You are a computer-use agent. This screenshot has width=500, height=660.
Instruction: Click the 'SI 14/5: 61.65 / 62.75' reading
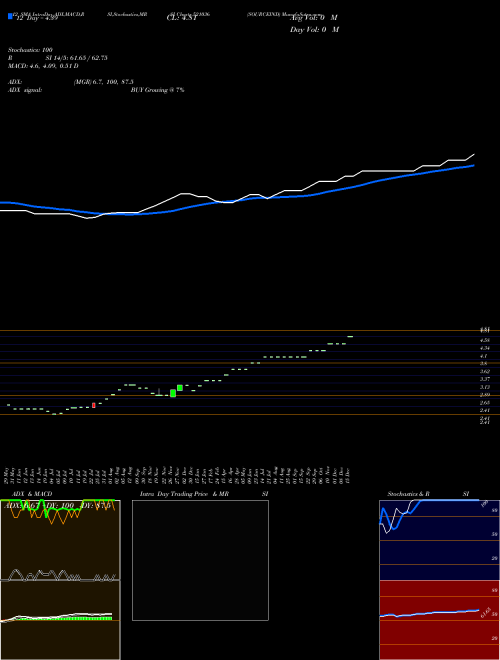click(76, 58)
